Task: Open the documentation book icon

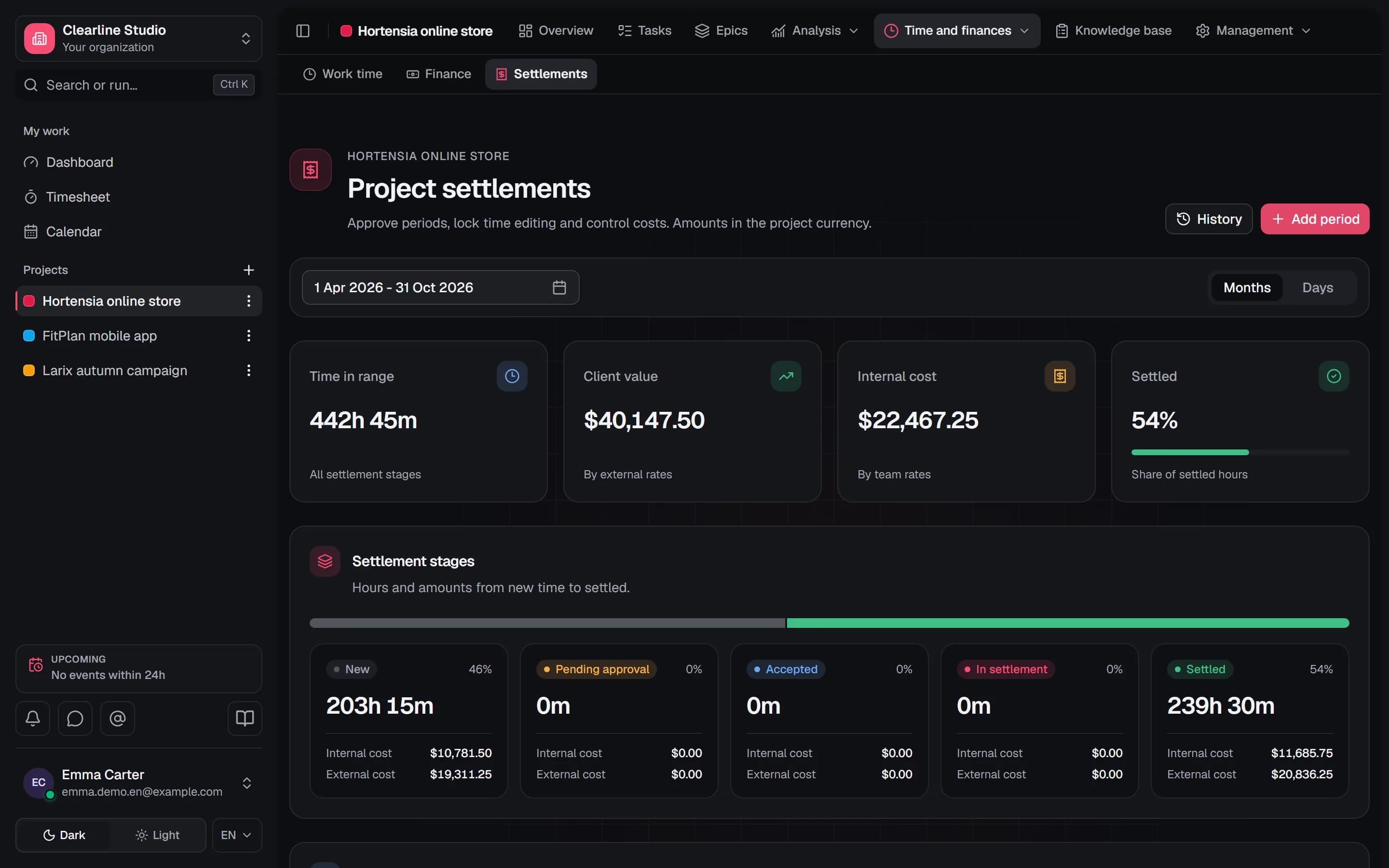Action: point(245,718)
